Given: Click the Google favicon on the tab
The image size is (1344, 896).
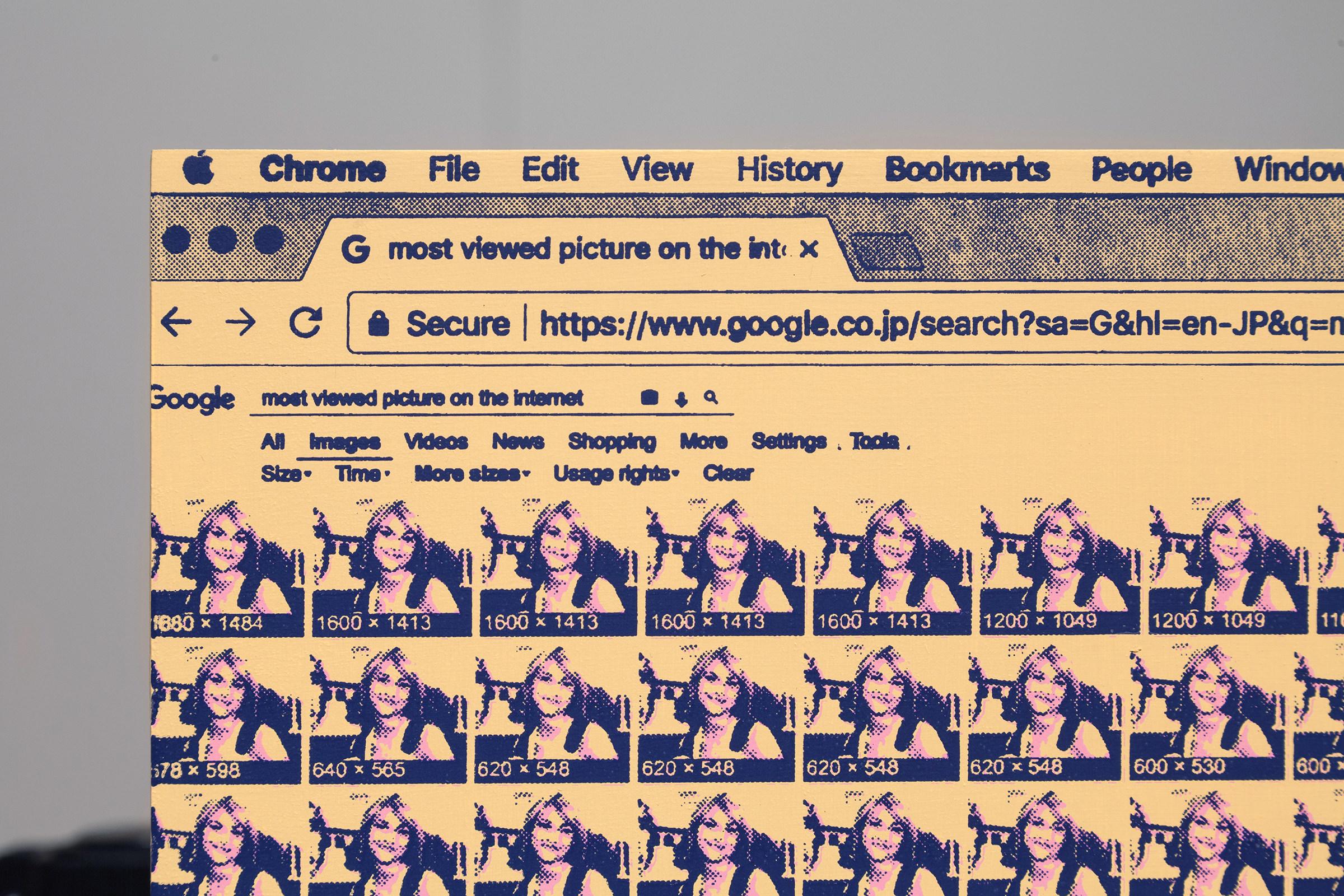Looking at the screenshot, I should 356,249.
